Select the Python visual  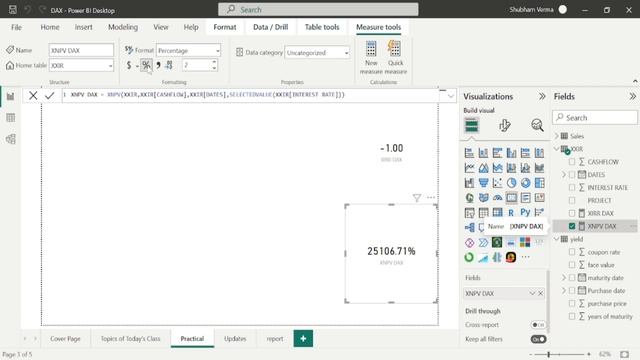526,213
